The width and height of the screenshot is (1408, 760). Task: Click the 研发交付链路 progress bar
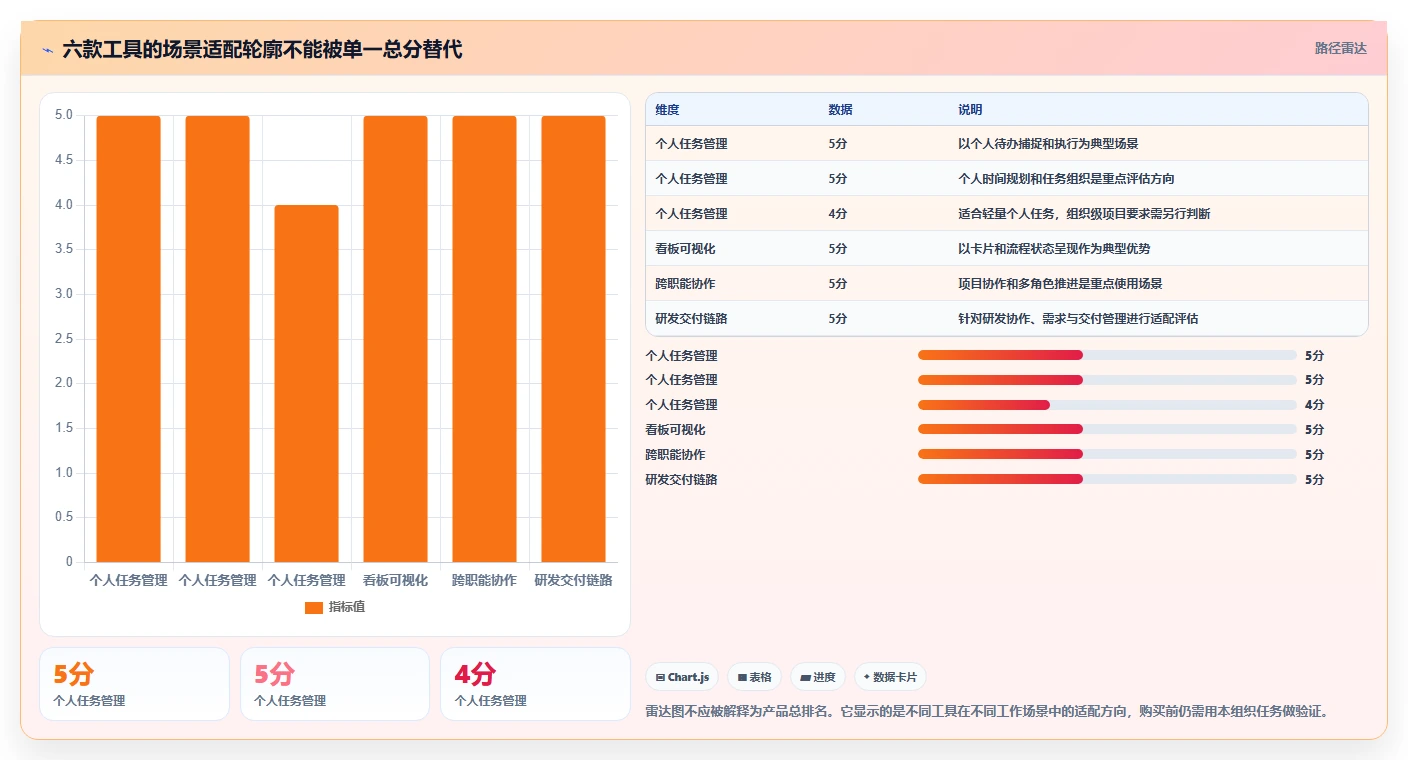[x=1107, y=479]
